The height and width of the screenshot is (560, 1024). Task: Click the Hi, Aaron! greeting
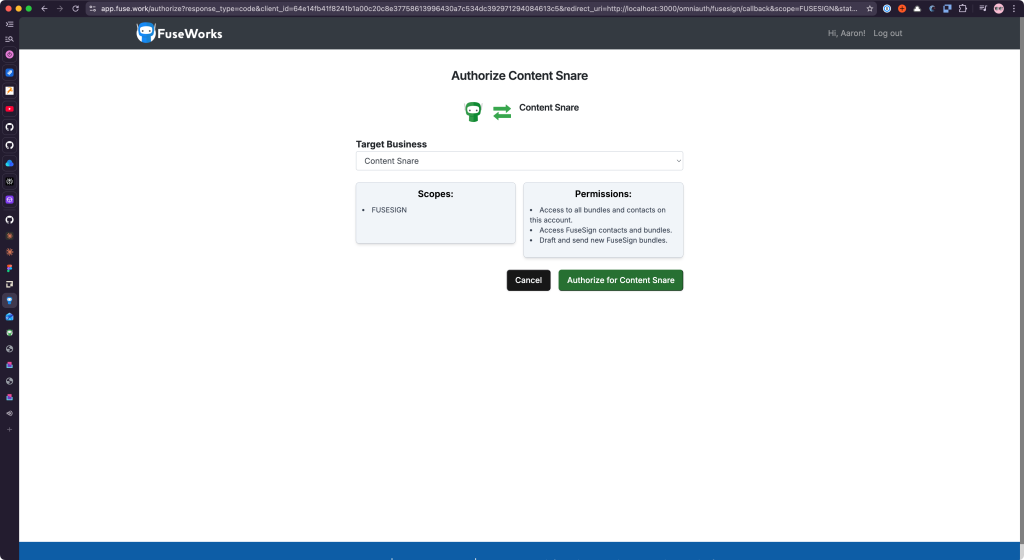click(846, 33)
